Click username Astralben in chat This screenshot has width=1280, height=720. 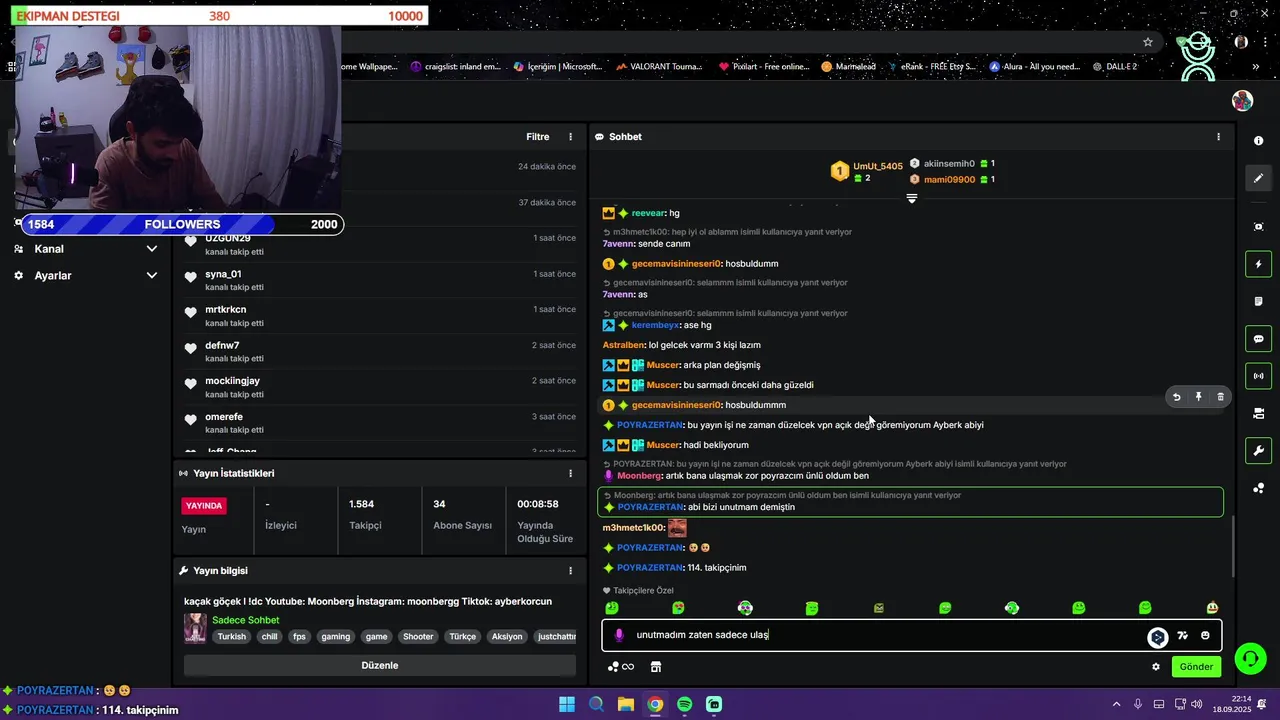click(624, 345)
